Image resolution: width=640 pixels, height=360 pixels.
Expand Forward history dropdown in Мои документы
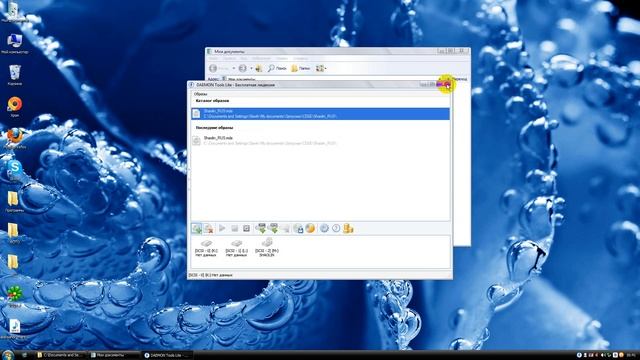(251, 69)
